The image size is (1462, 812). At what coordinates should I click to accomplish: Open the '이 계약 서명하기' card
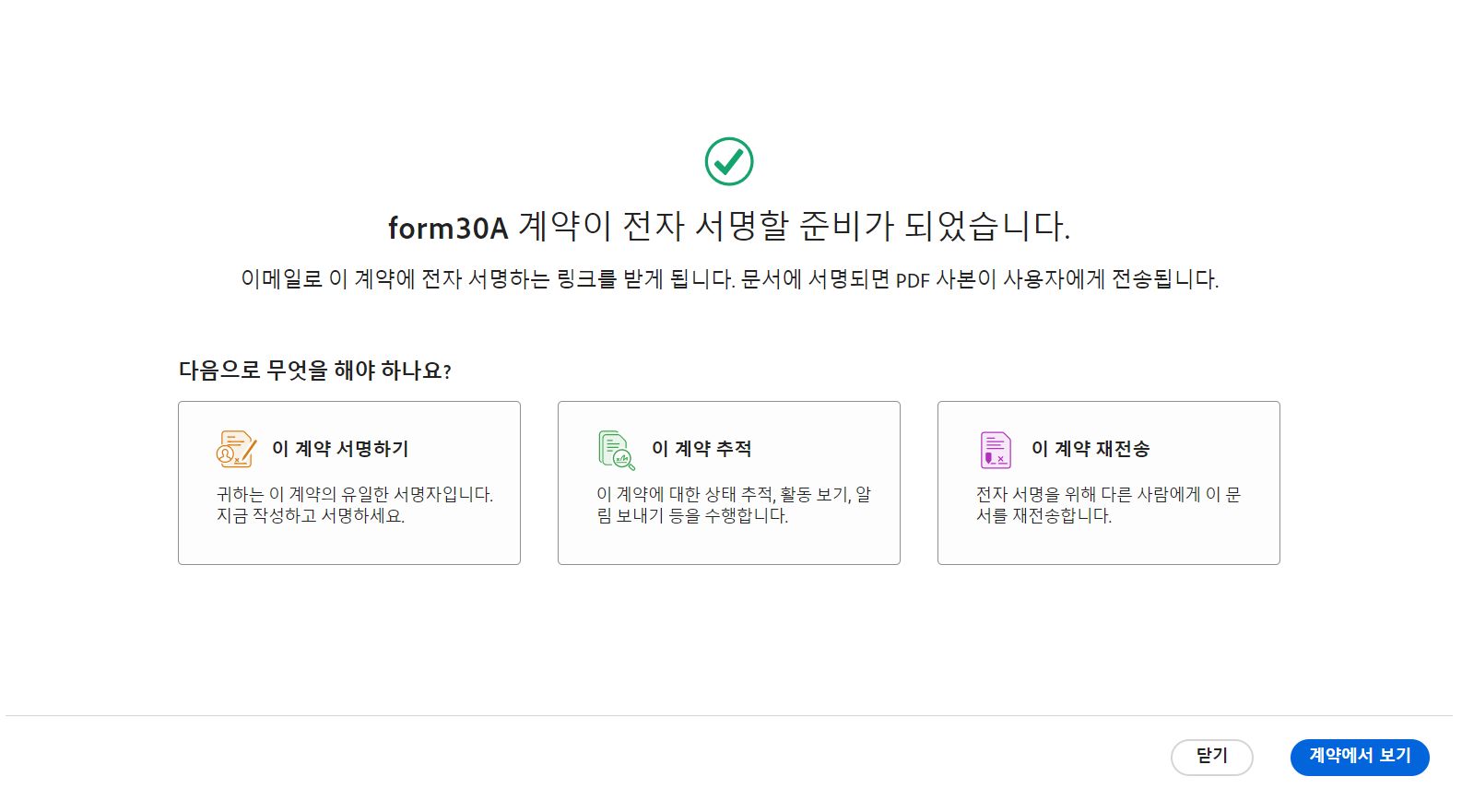(x=349, y=482)
